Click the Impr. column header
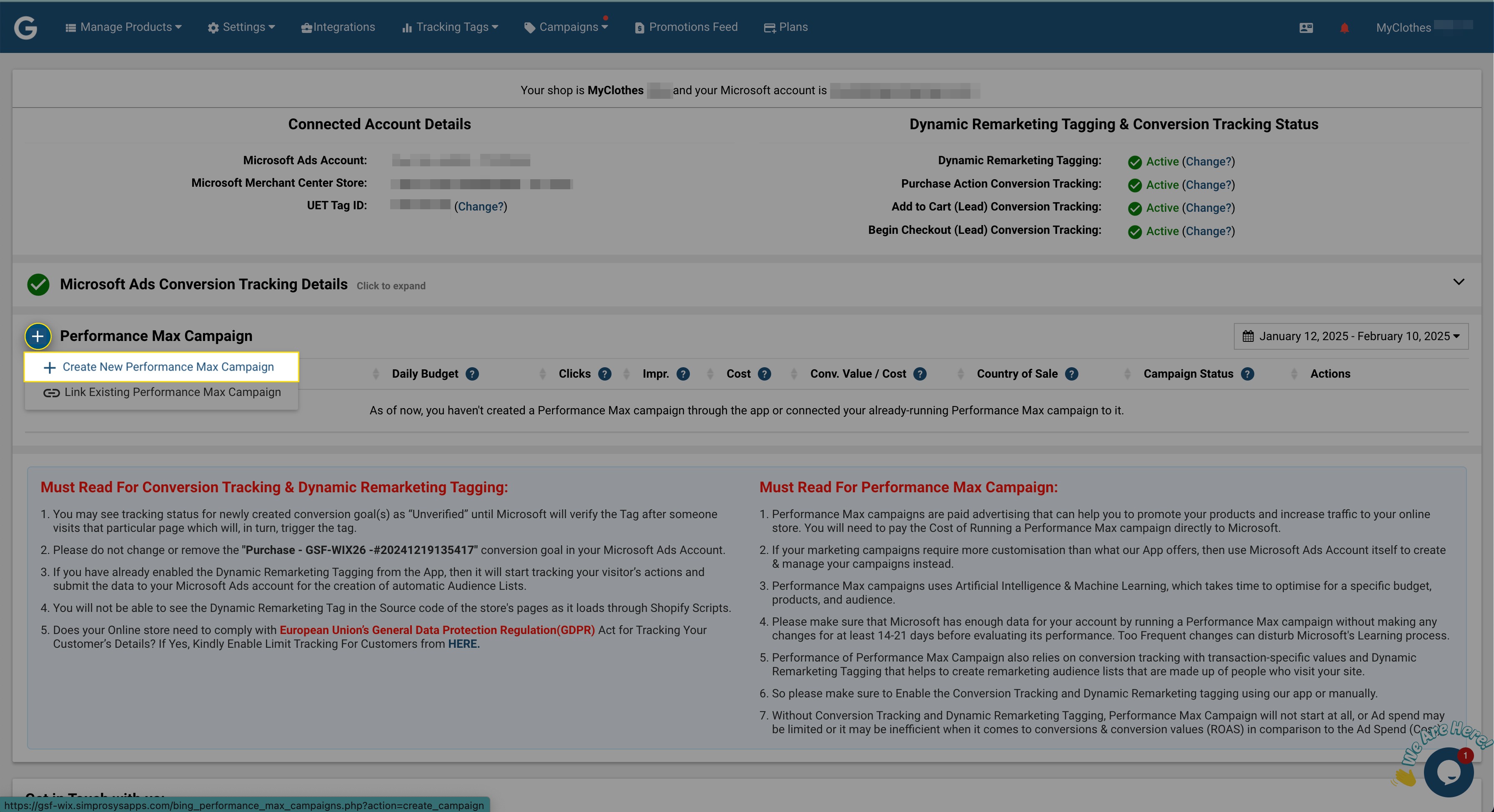 tap(655, 374)
